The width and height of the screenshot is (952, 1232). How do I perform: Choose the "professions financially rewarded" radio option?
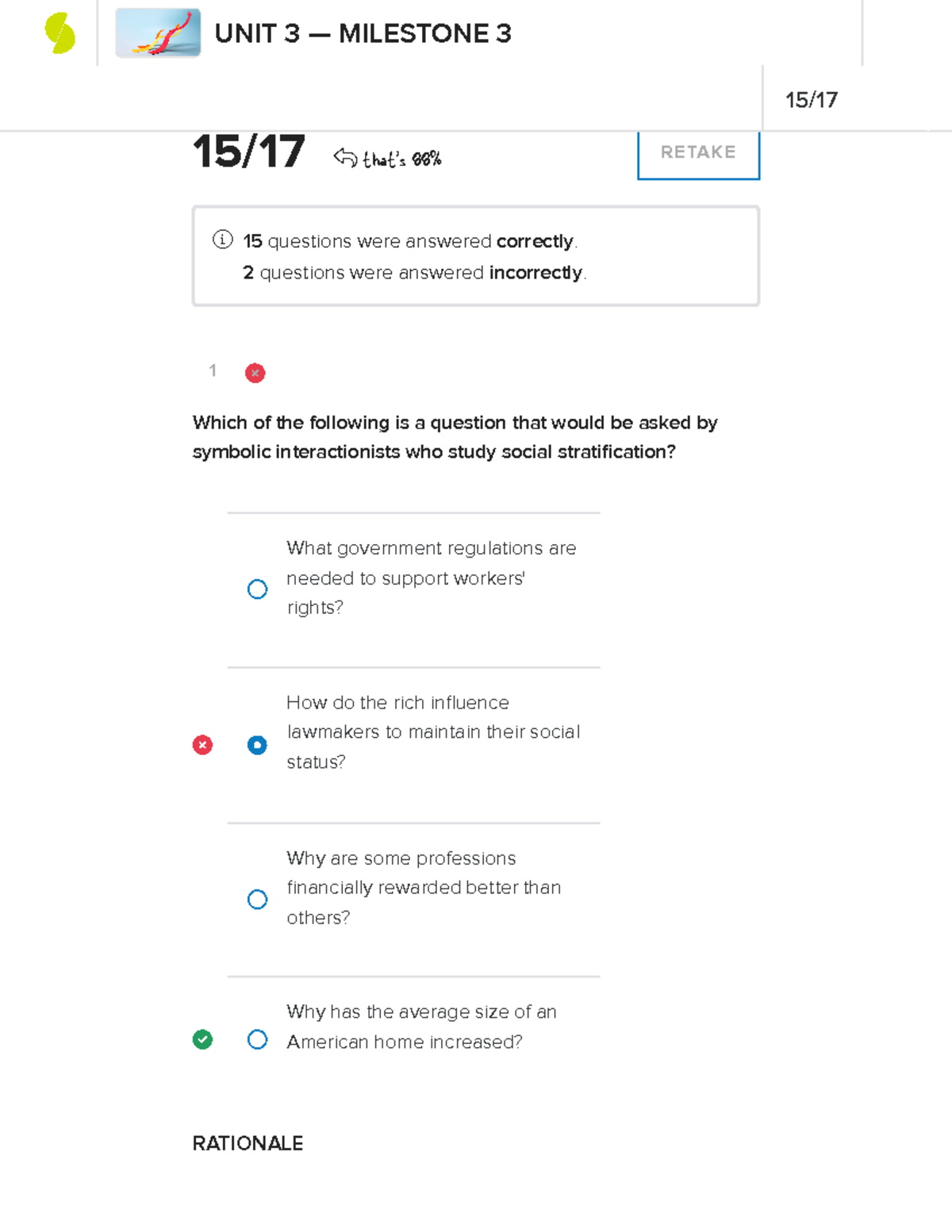[257, 899]
